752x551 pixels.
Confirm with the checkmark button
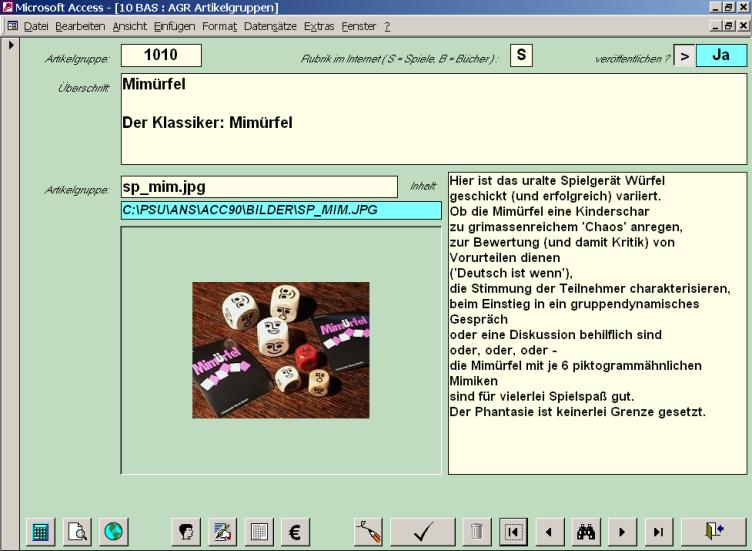[421, 532]
